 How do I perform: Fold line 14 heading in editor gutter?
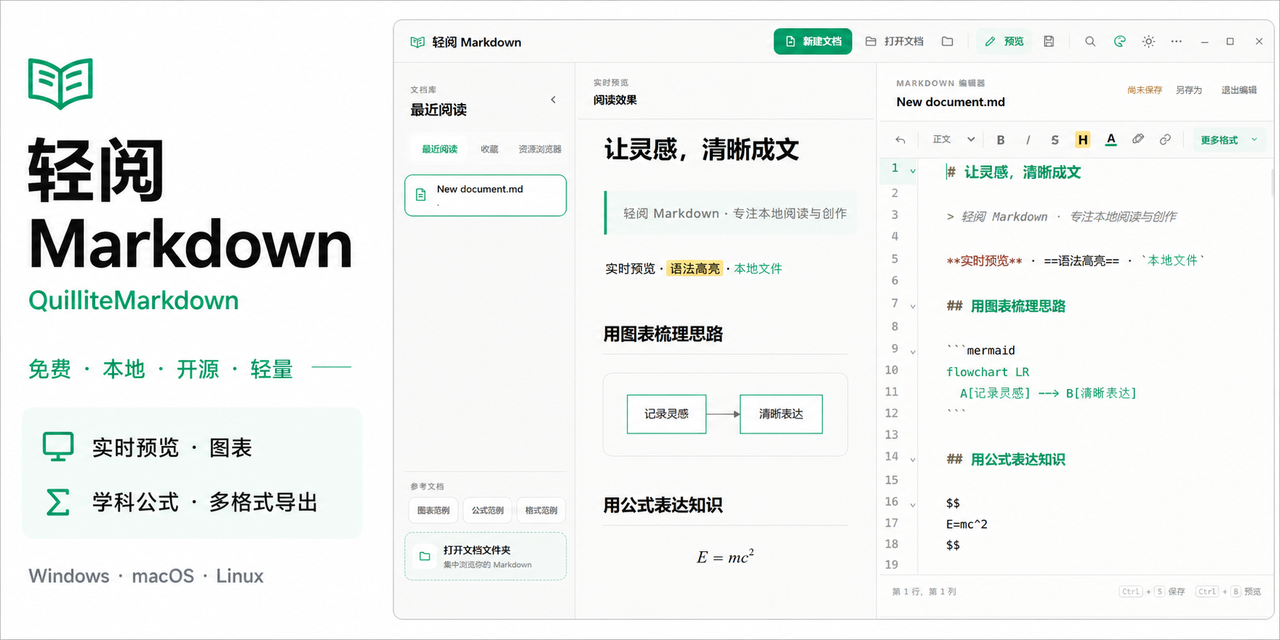click(913, 459)
